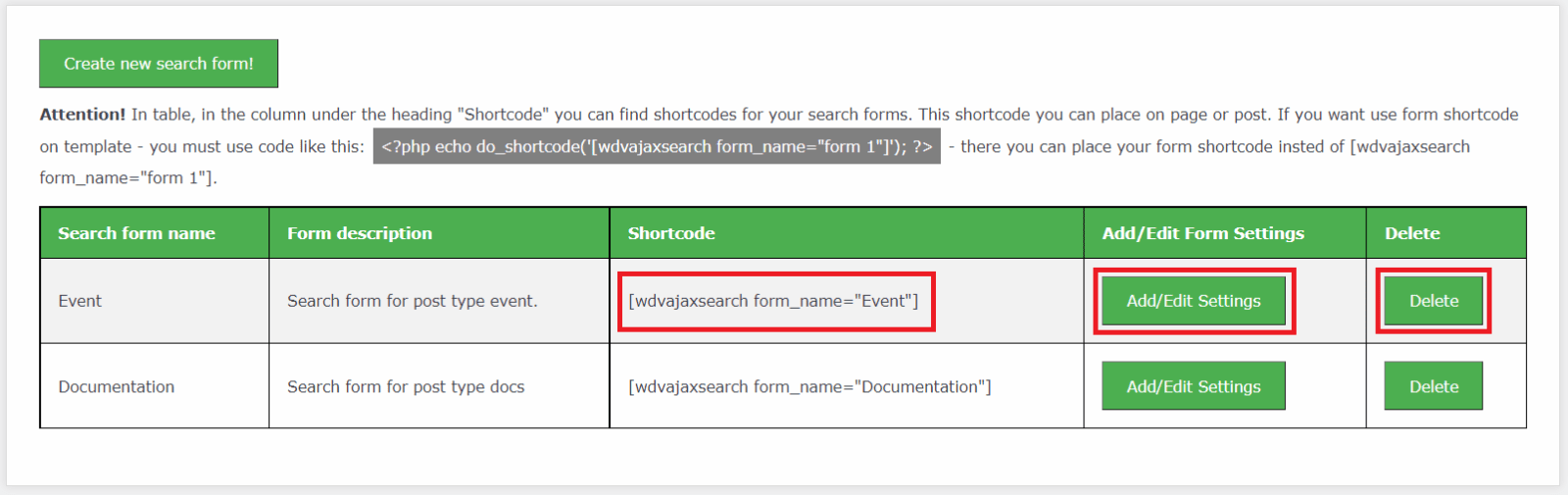This screenshot has height=495, width=1568.
Task: Delete the Event search form
Action: [1433, 301]
